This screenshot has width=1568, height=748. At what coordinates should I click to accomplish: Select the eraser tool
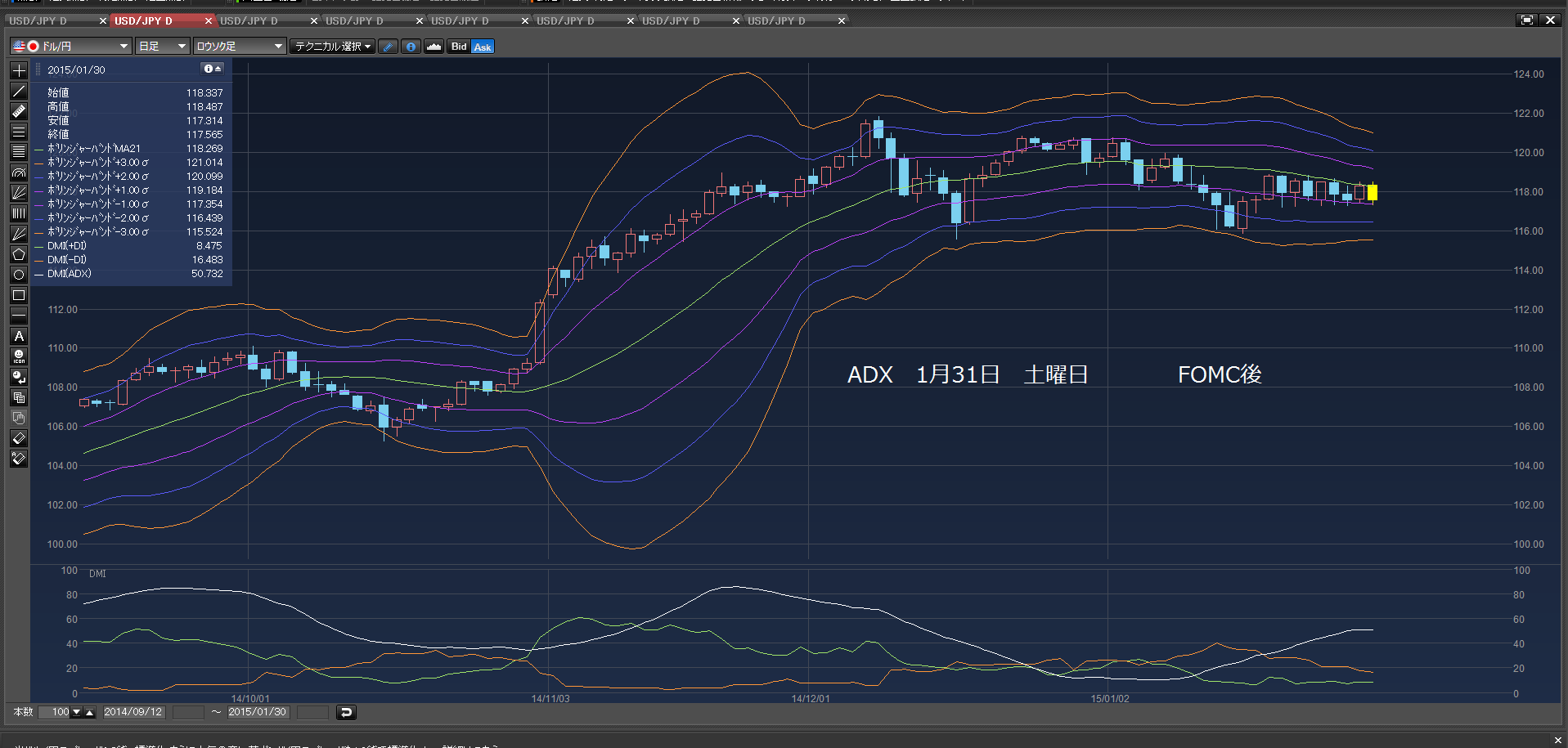(19, 438)
